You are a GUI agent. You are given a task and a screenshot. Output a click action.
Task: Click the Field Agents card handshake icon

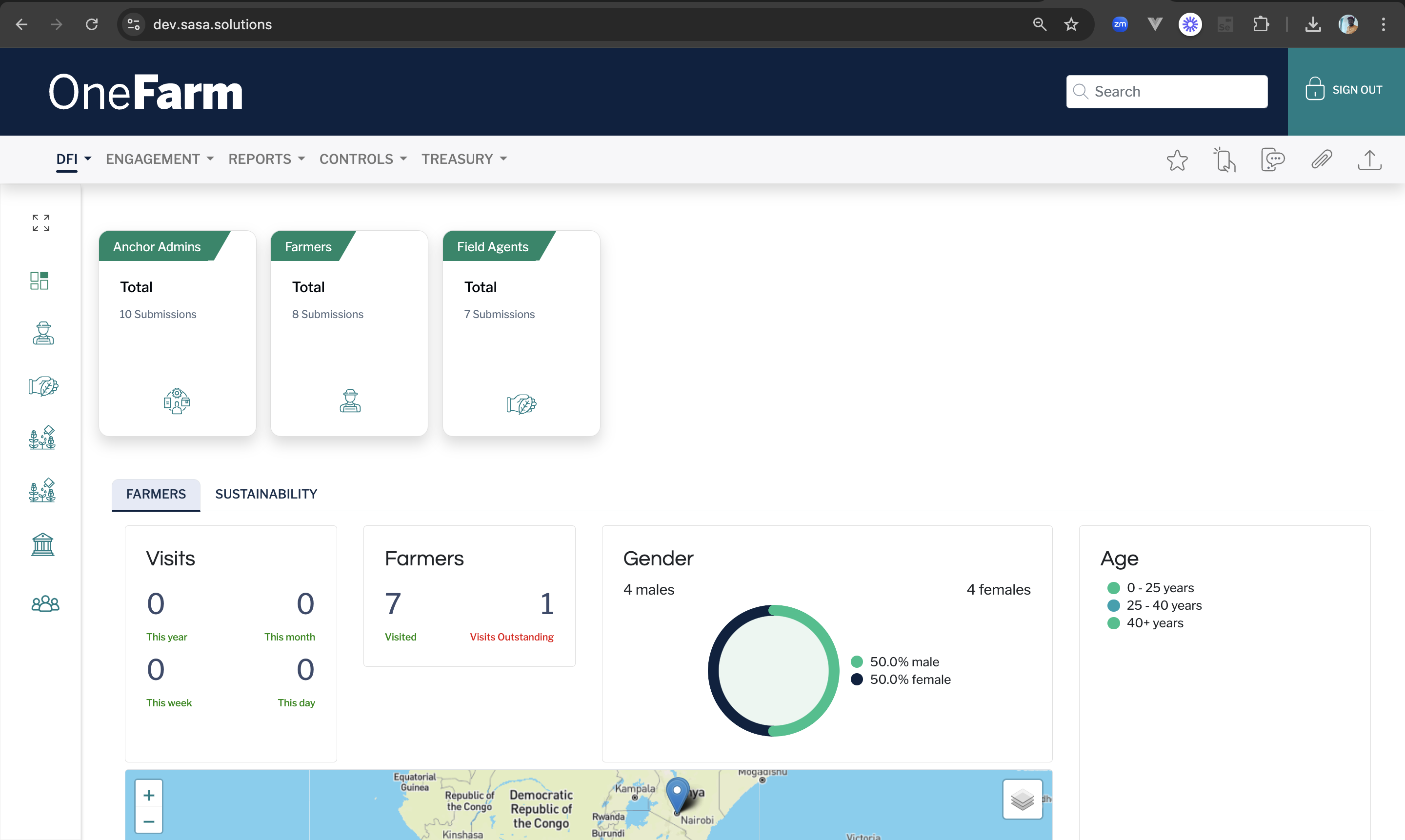pos(522,404)
